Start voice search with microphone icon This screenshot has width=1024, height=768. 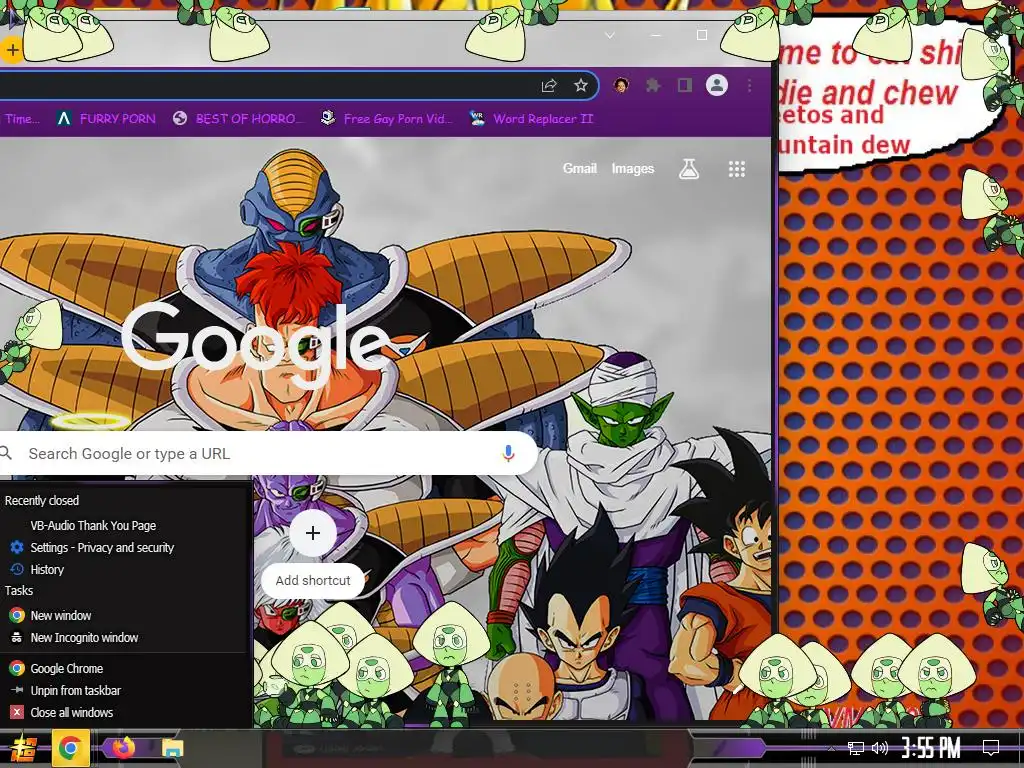coord(508,453)
